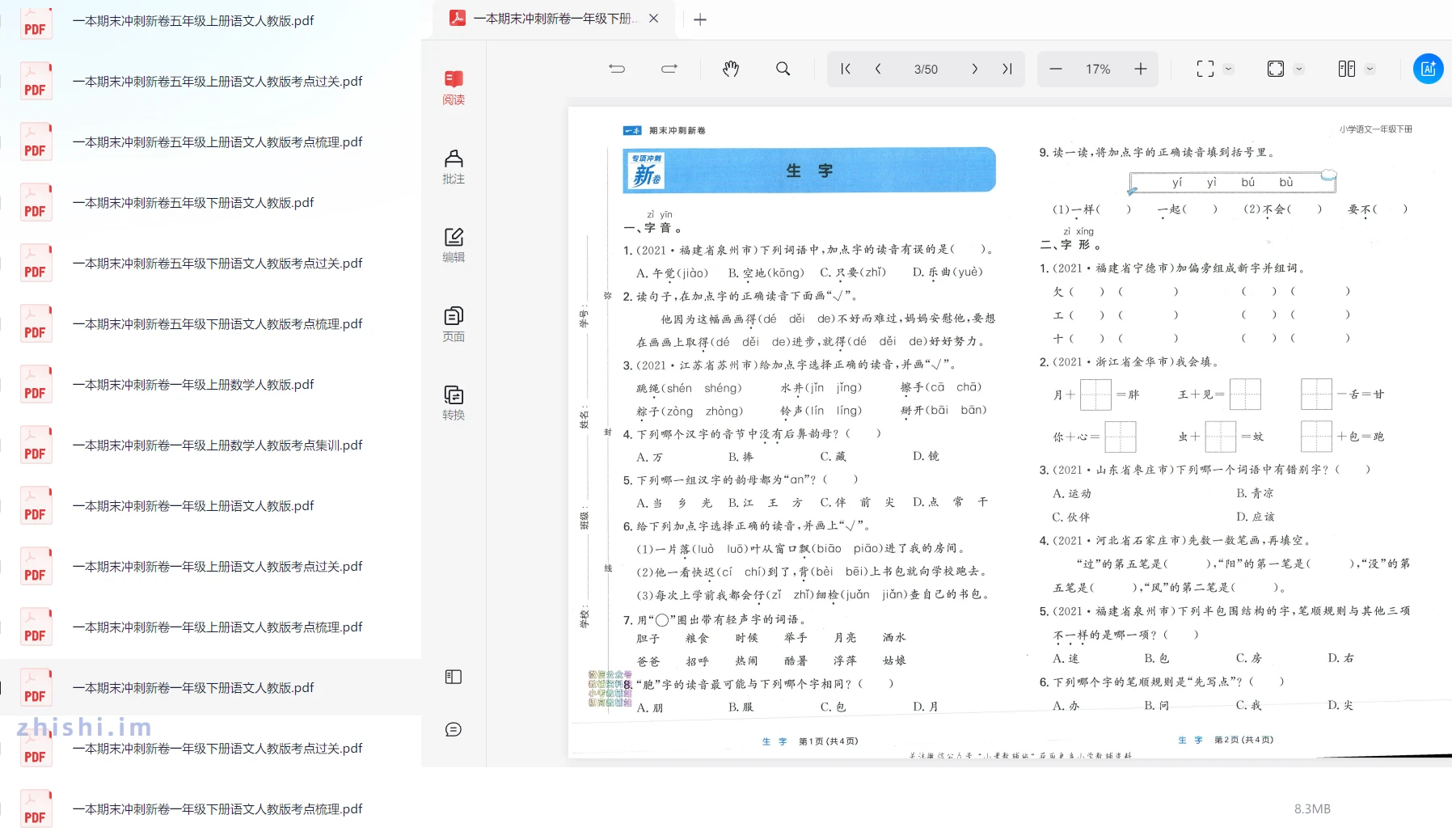The image size is (1452, 840).
Task: Click the fit-to-screen view icon
Action: coord(1205,69)
